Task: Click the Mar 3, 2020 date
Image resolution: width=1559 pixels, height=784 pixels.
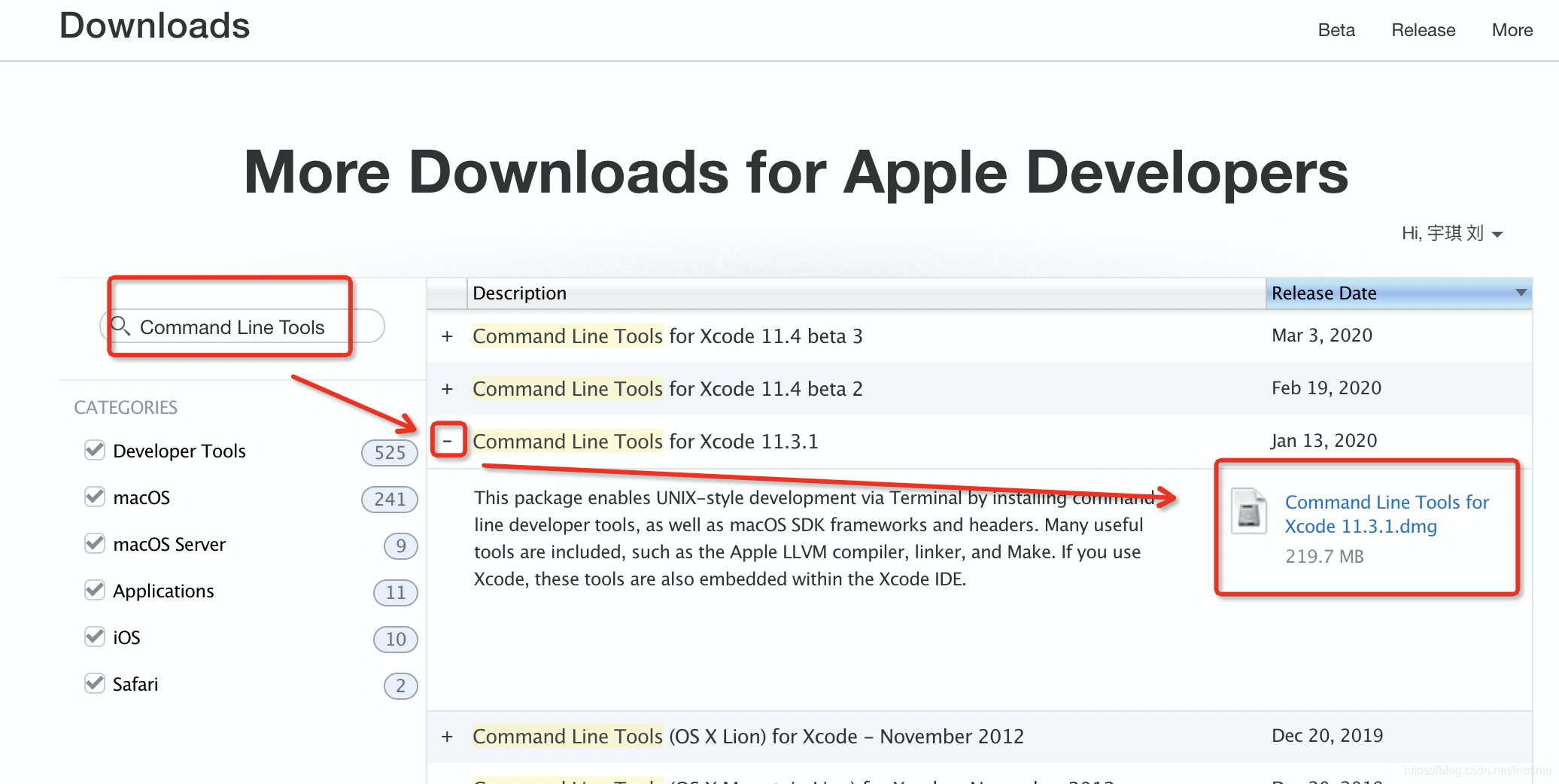Action: (x=1322, y=336)
